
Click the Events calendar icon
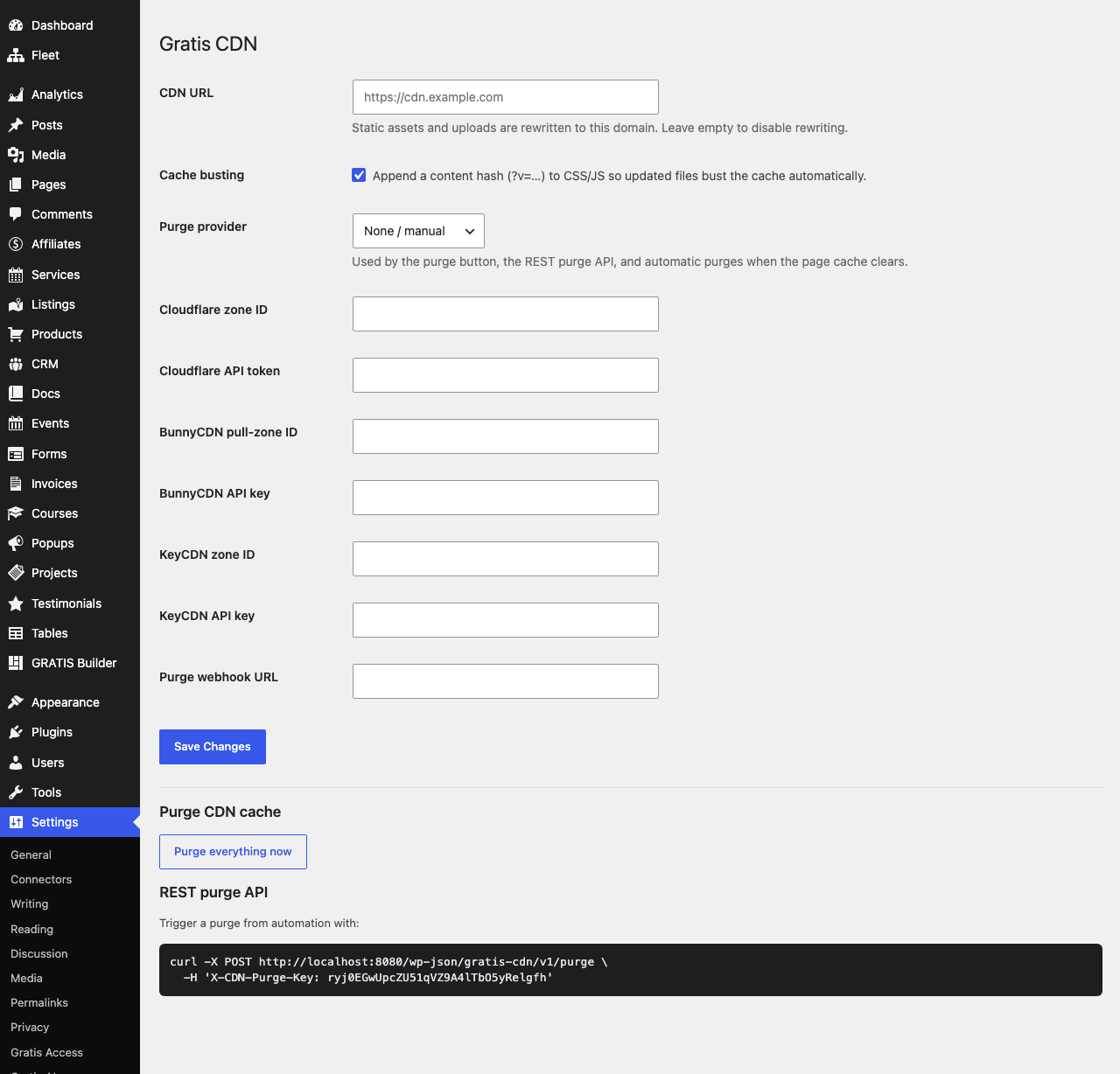16,423
